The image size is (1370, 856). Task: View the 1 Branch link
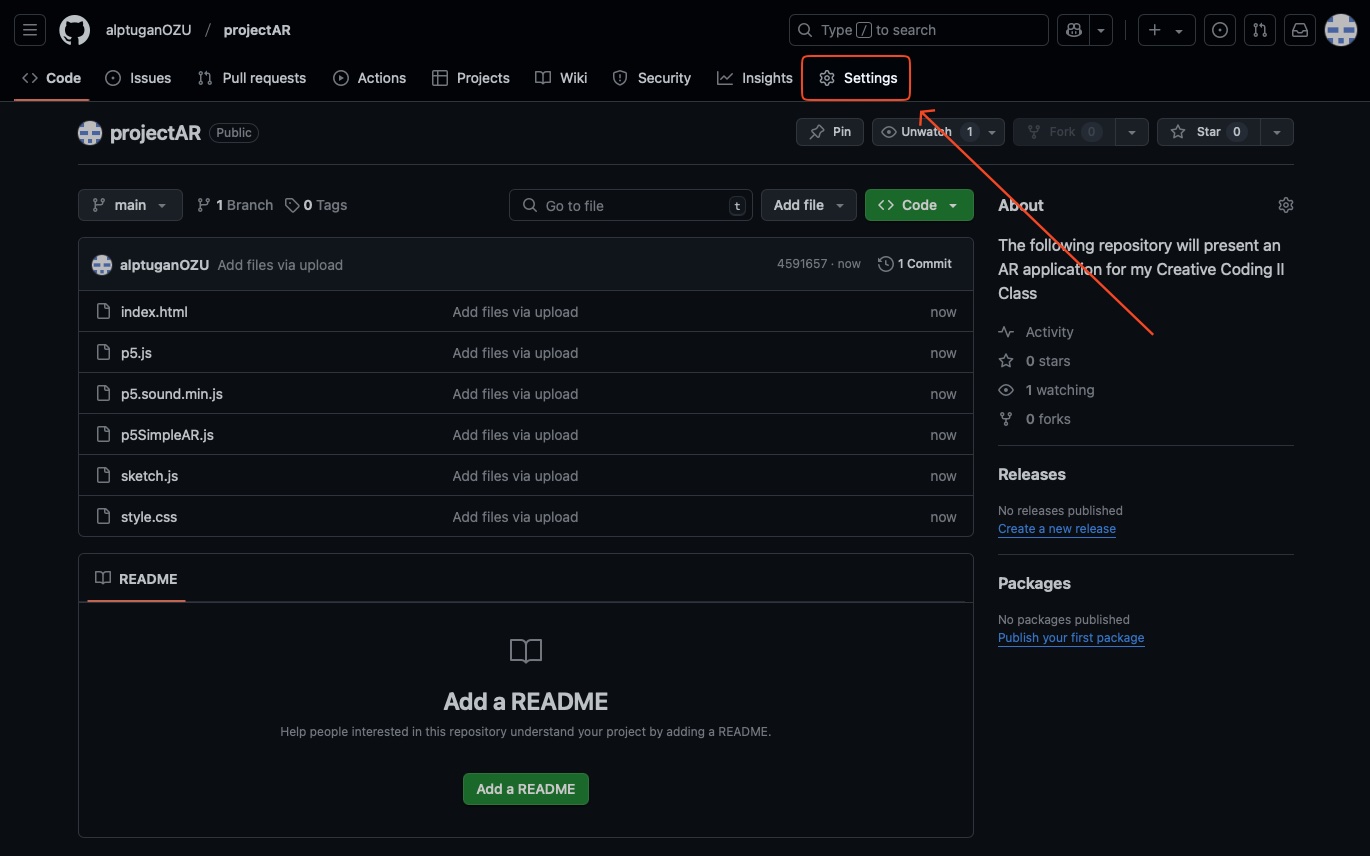[235, 205]
